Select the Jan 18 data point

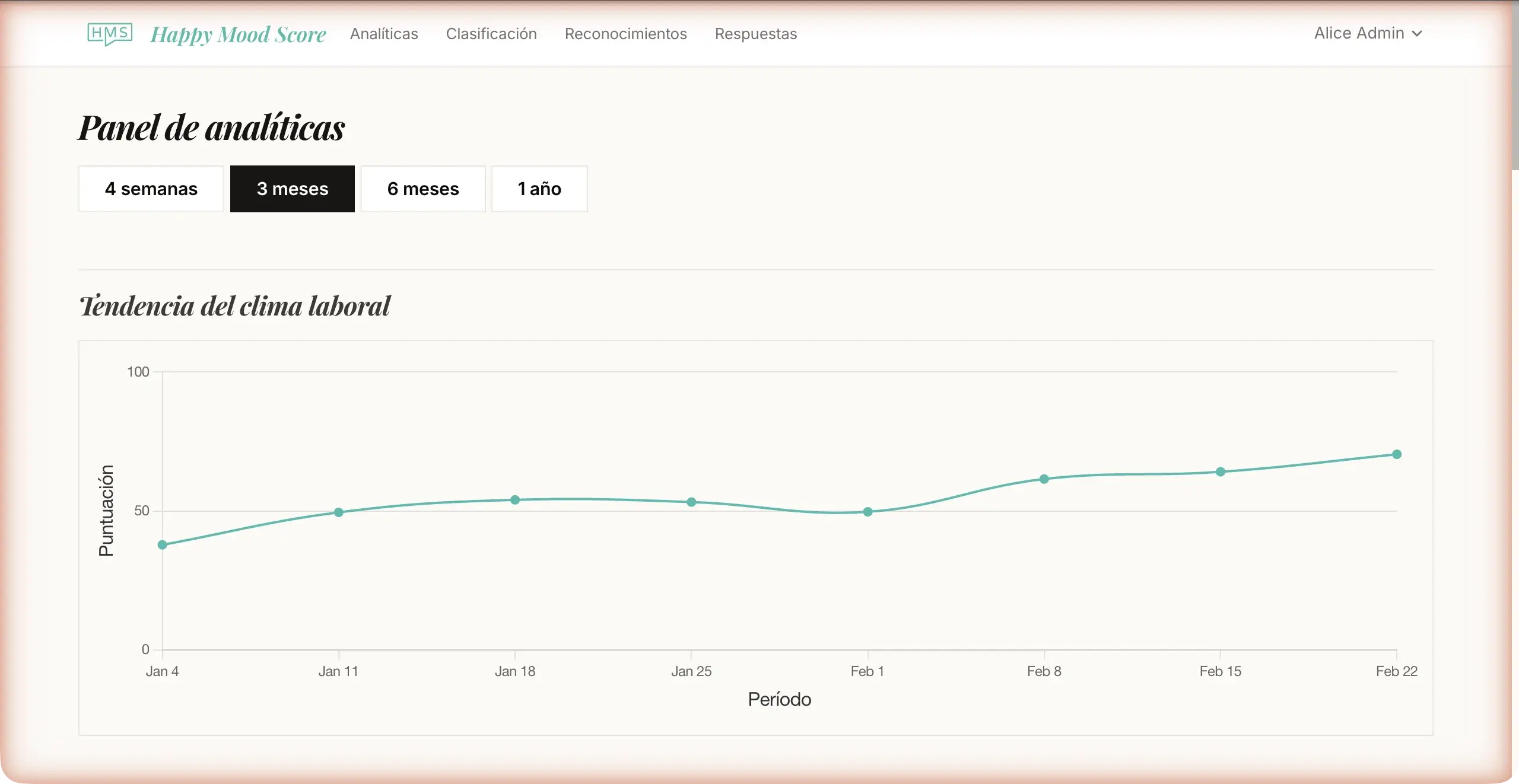[515, 500]
